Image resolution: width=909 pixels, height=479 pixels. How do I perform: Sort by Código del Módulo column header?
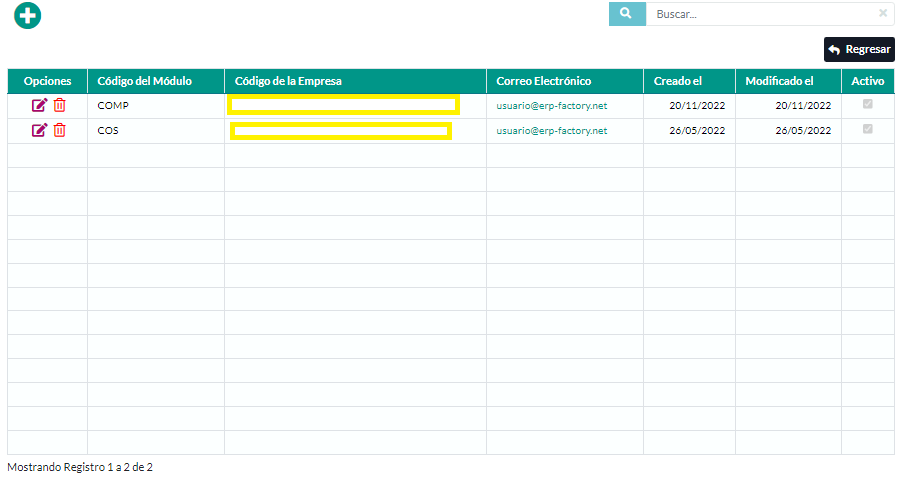144,81
